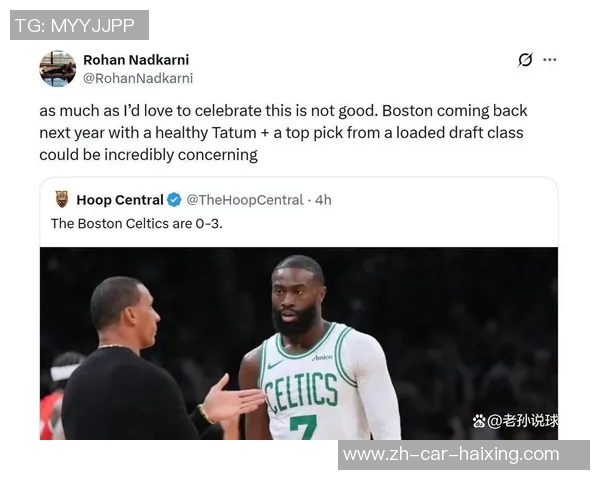Image resolution: width=600 pixels, height=480 pixels.
Task: Open the Rohan Nadkarni display name link
Action: [x=136, y=60]
